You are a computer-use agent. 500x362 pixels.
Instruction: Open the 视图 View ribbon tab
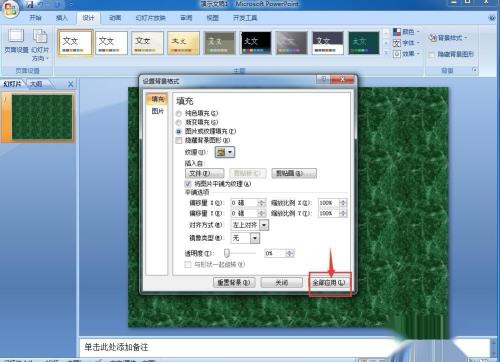tap(213, 18)
